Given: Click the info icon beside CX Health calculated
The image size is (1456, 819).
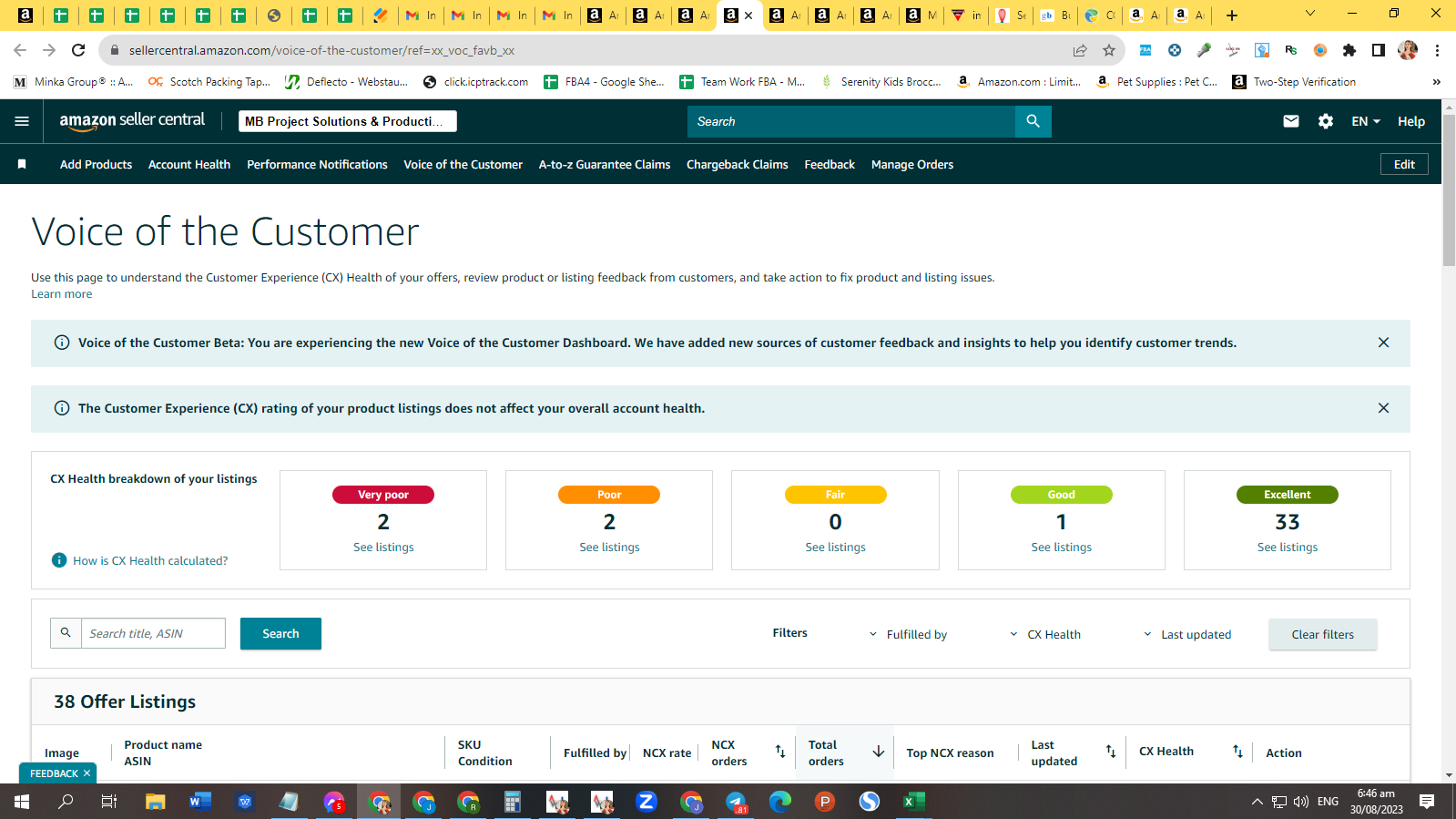Looking at the screenshot, I should coord(59,560).
